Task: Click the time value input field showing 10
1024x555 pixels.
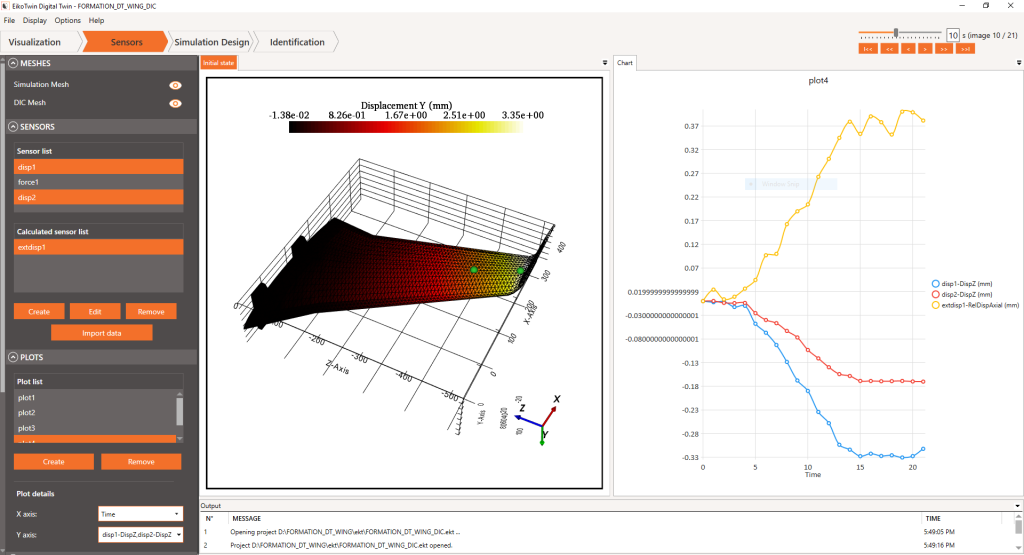Action: click(953, 35)
